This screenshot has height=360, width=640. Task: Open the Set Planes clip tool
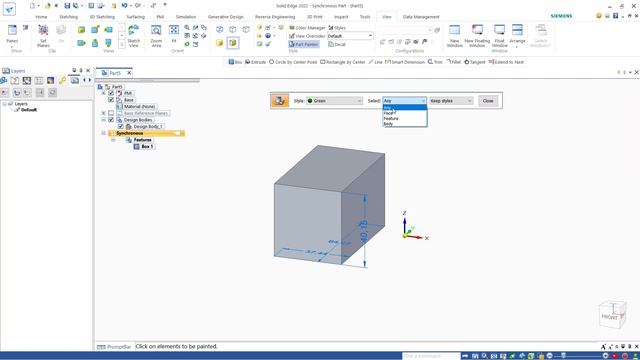coord(43,36)
